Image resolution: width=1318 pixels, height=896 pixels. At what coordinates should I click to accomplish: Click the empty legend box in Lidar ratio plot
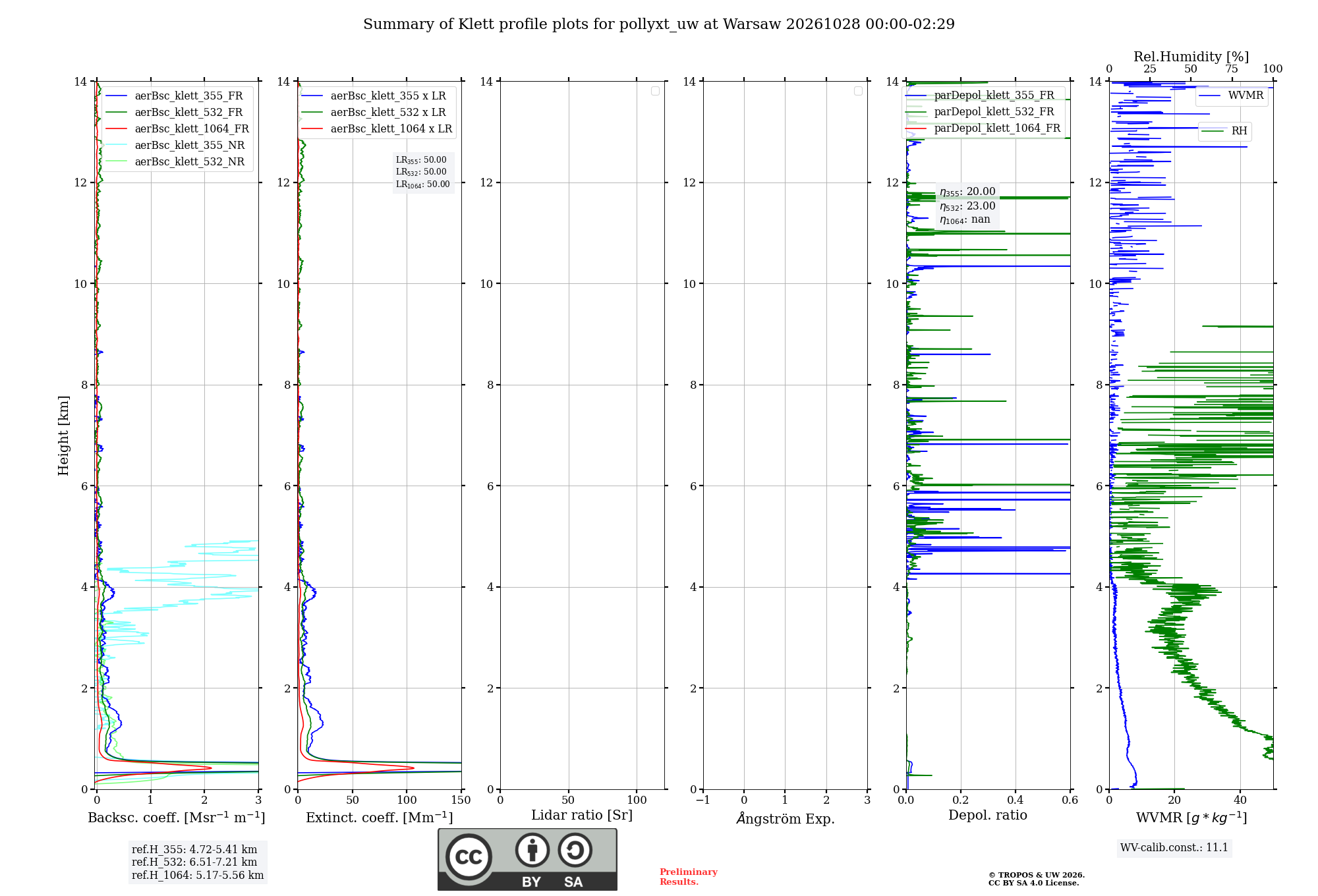click(x=656, y=91)
